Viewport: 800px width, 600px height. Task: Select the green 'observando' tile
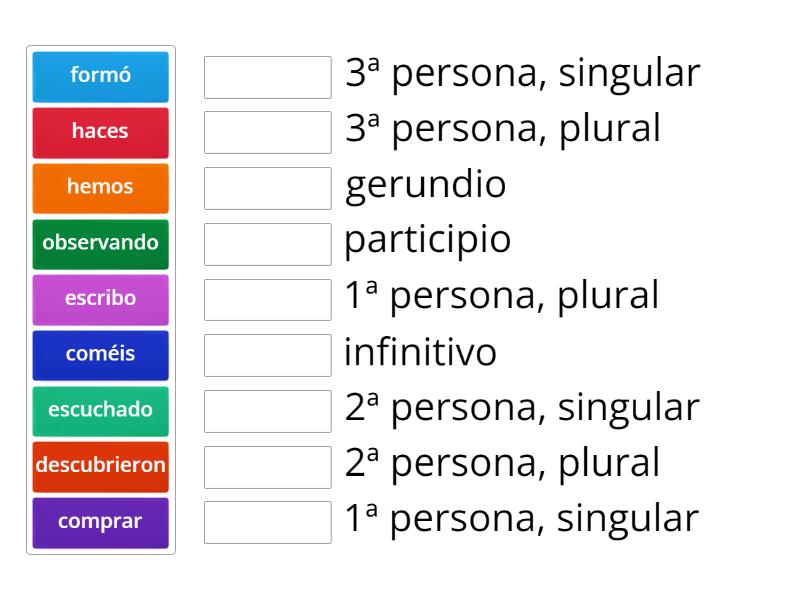[x=100, y=242]
